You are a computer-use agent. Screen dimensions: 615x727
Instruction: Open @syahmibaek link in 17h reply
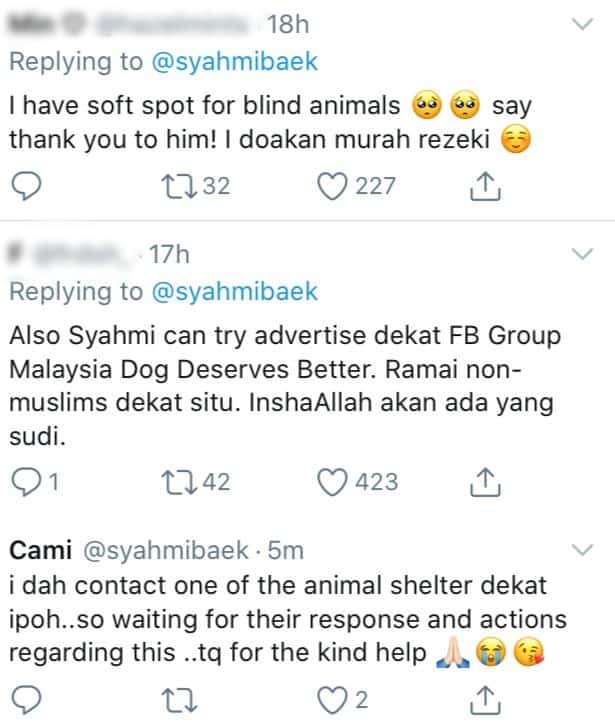click(233, 292)
